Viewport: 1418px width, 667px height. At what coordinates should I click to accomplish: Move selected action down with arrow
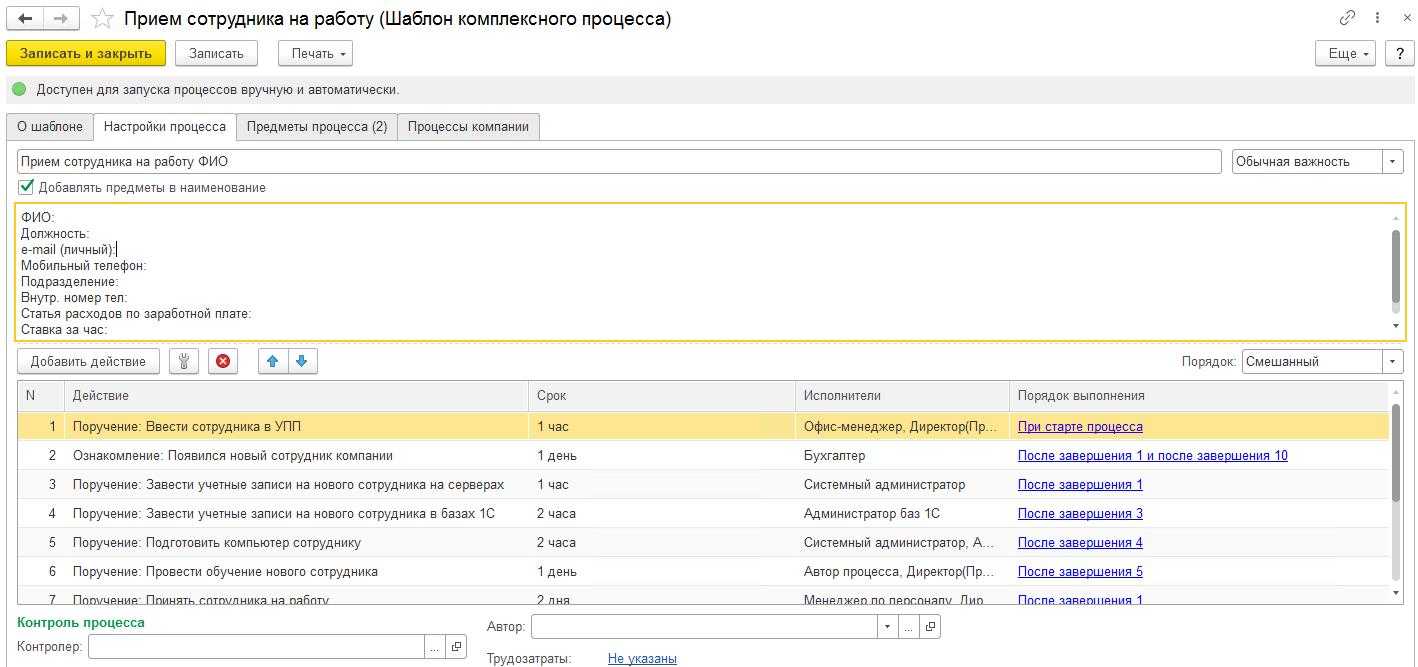(302, 362)
